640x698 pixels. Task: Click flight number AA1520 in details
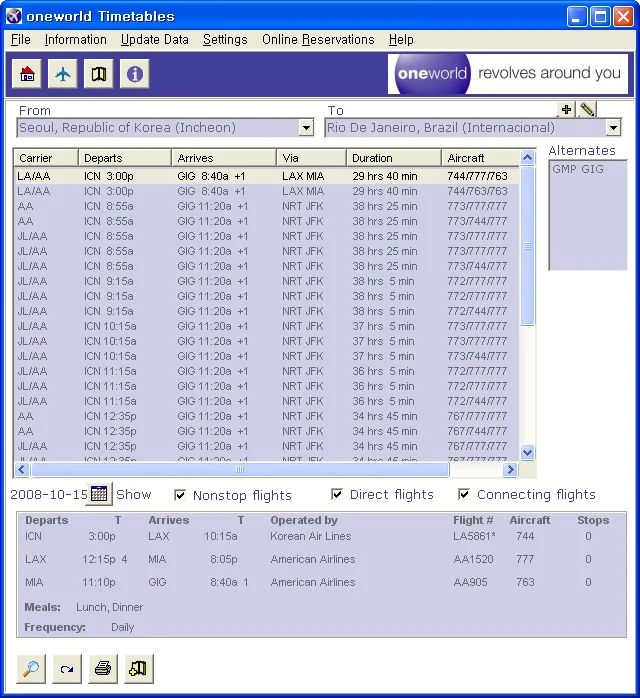[x=473, y=559]
